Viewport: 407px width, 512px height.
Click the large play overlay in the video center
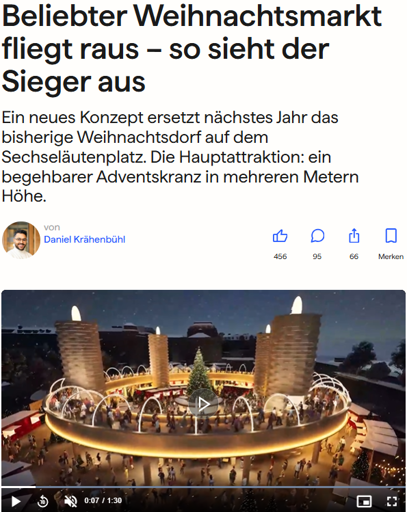tap(203, 404)
